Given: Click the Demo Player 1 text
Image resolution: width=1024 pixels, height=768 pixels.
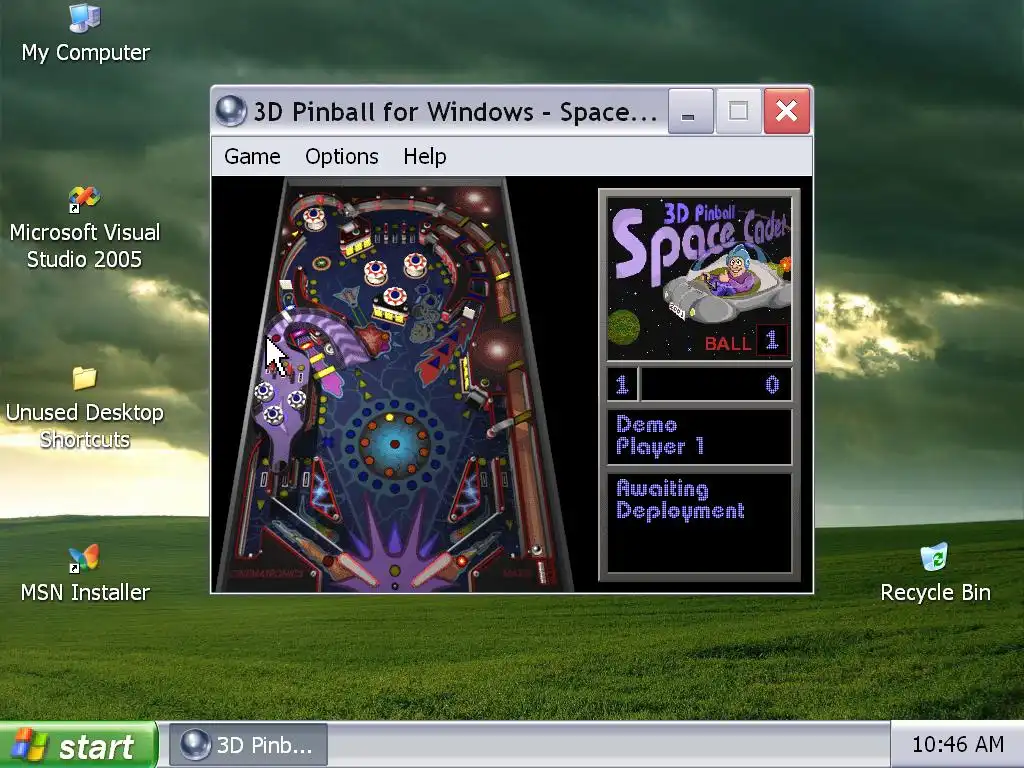Looking at the screenshot, I should coord(660,435).
